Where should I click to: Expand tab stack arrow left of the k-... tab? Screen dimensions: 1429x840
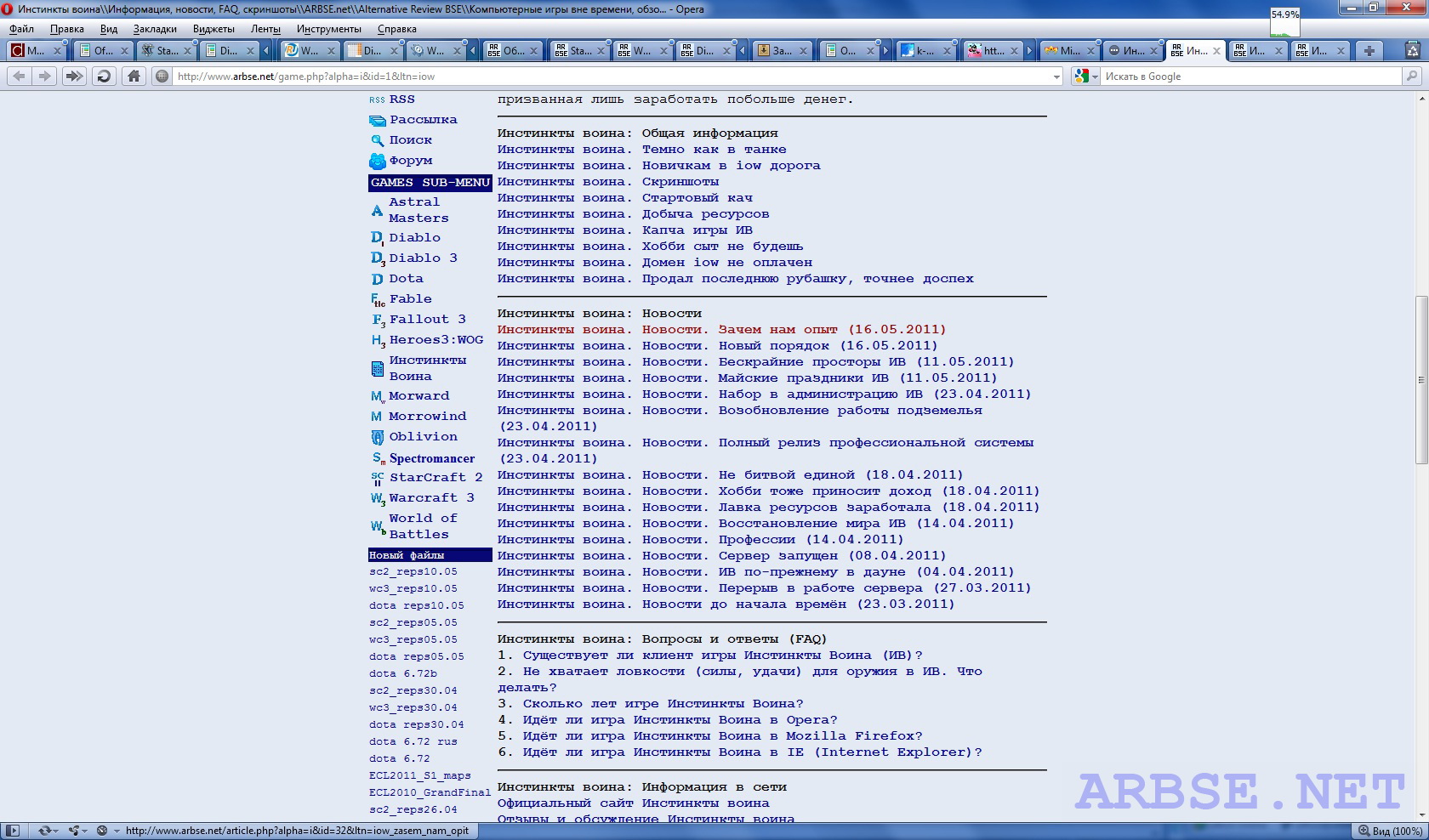click(x=885, y=50)
